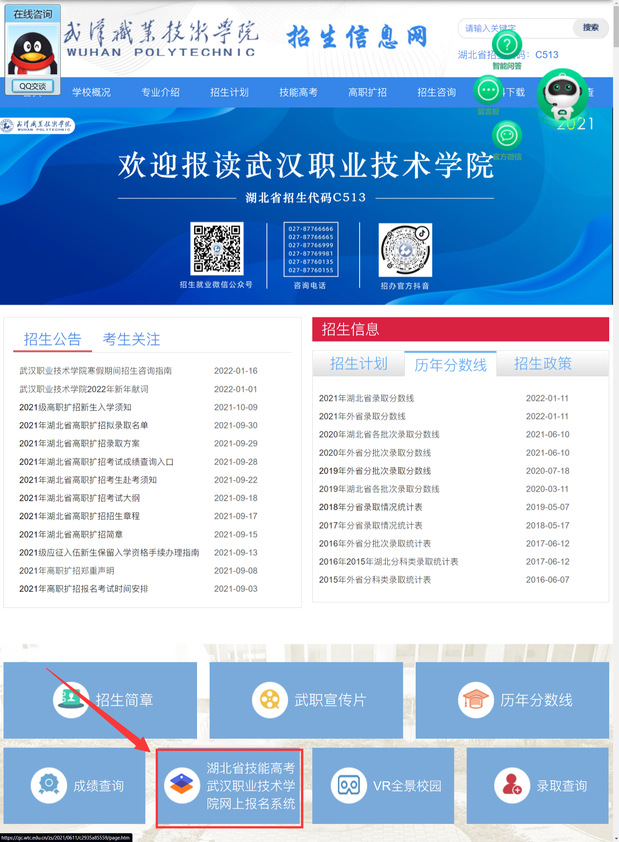Switch to the 历年分数线 info tab
This screenshot has height=842, width=619.
450,365
